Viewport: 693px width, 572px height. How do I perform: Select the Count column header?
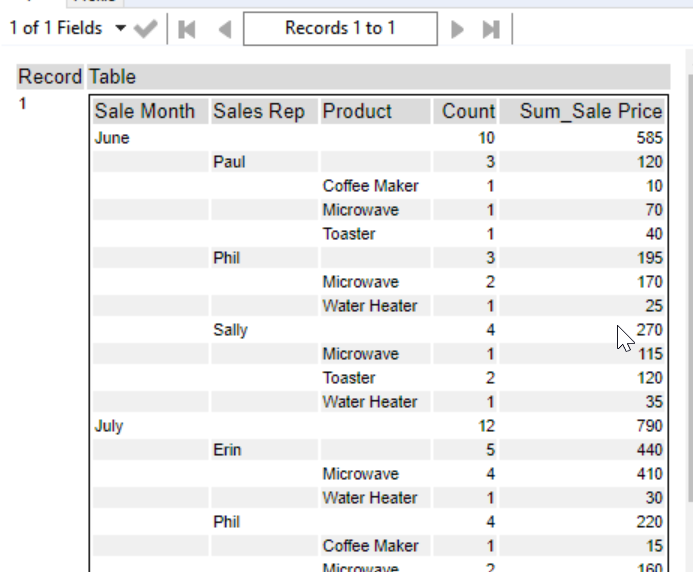[x=468, y=111]
